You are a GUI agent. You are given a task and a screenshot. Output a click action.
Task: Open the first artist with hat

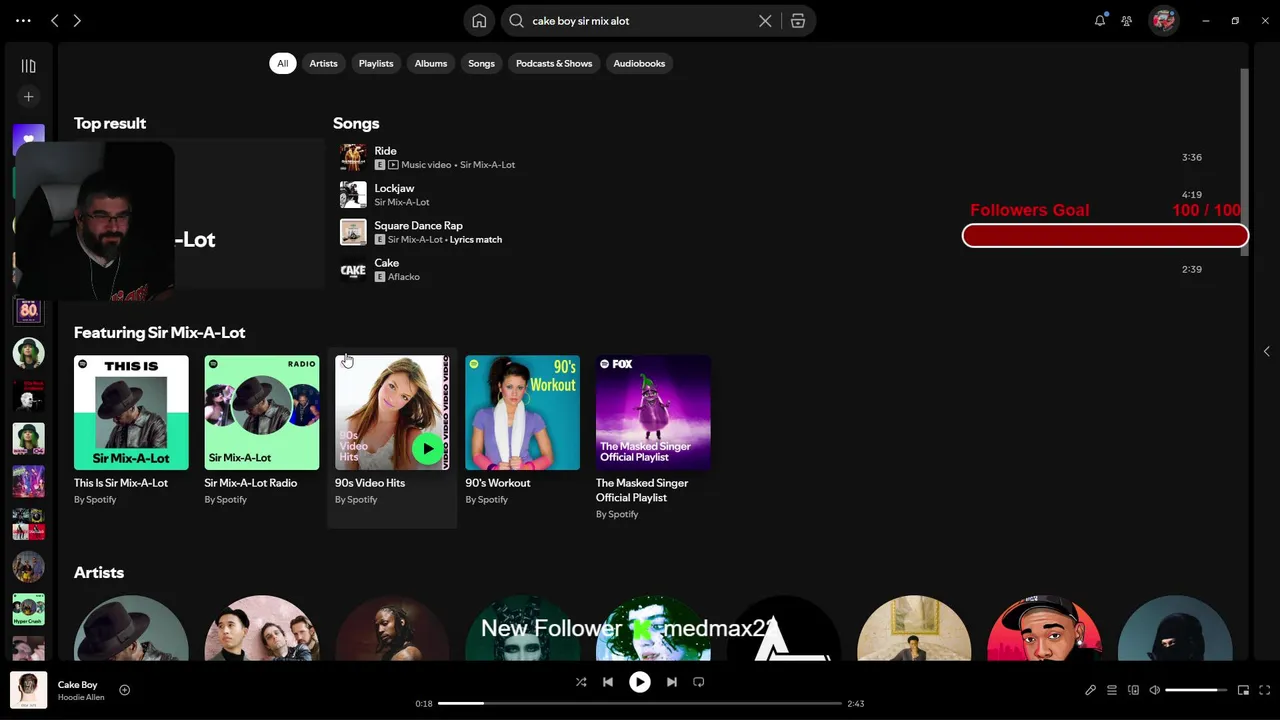[131, 628]
